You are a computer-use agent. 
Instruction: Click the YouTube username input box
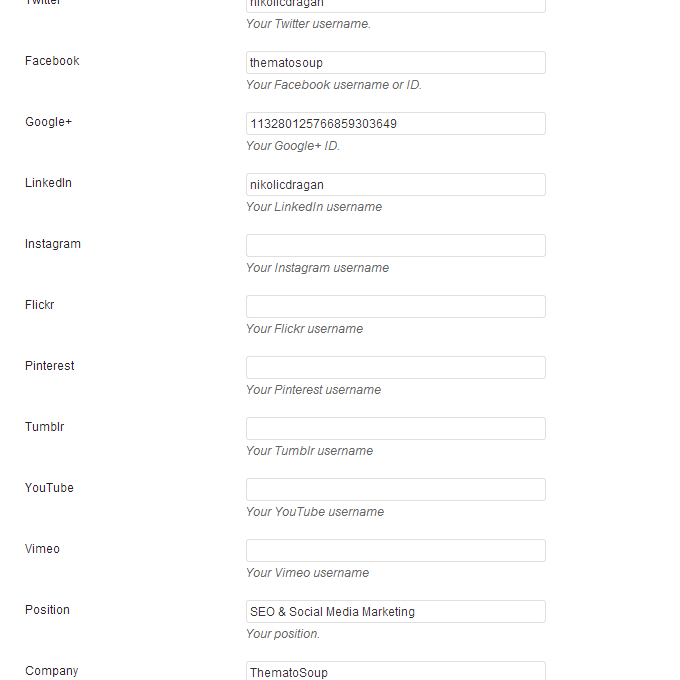[x=395, y=490]
